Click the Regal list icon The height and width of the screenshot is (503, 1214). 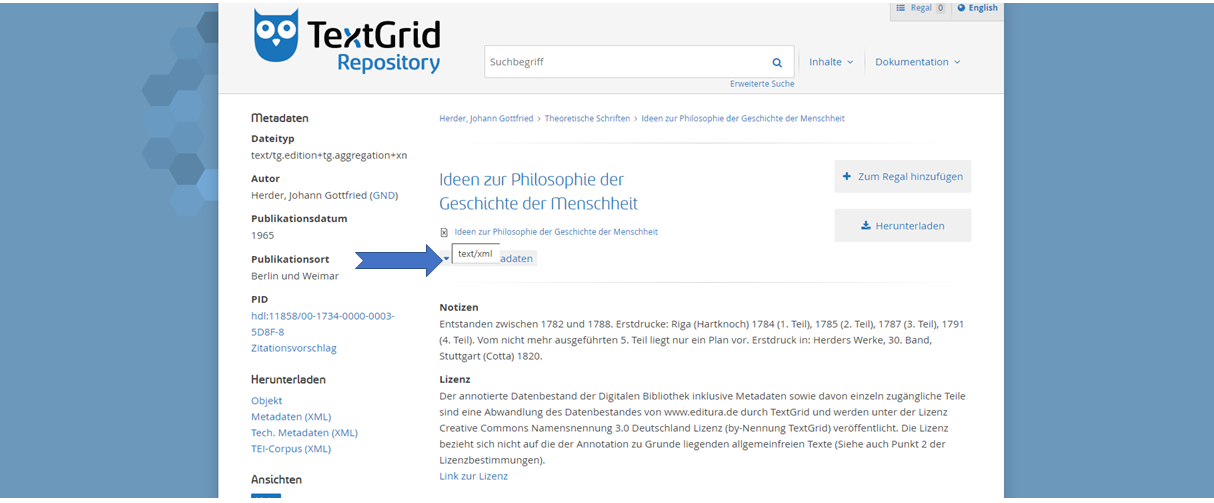click(900, 8)
